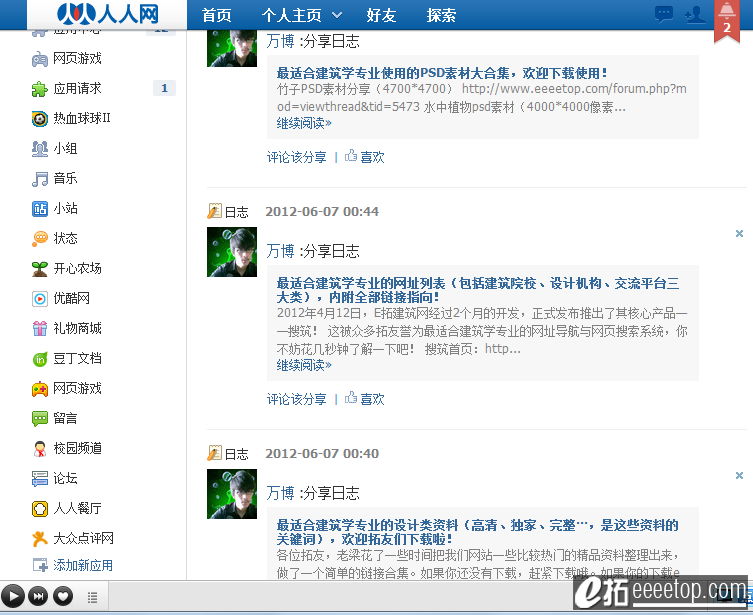Click the 万博 name on the 00:44 post
753x615 pixels.
tap(280, 251)
